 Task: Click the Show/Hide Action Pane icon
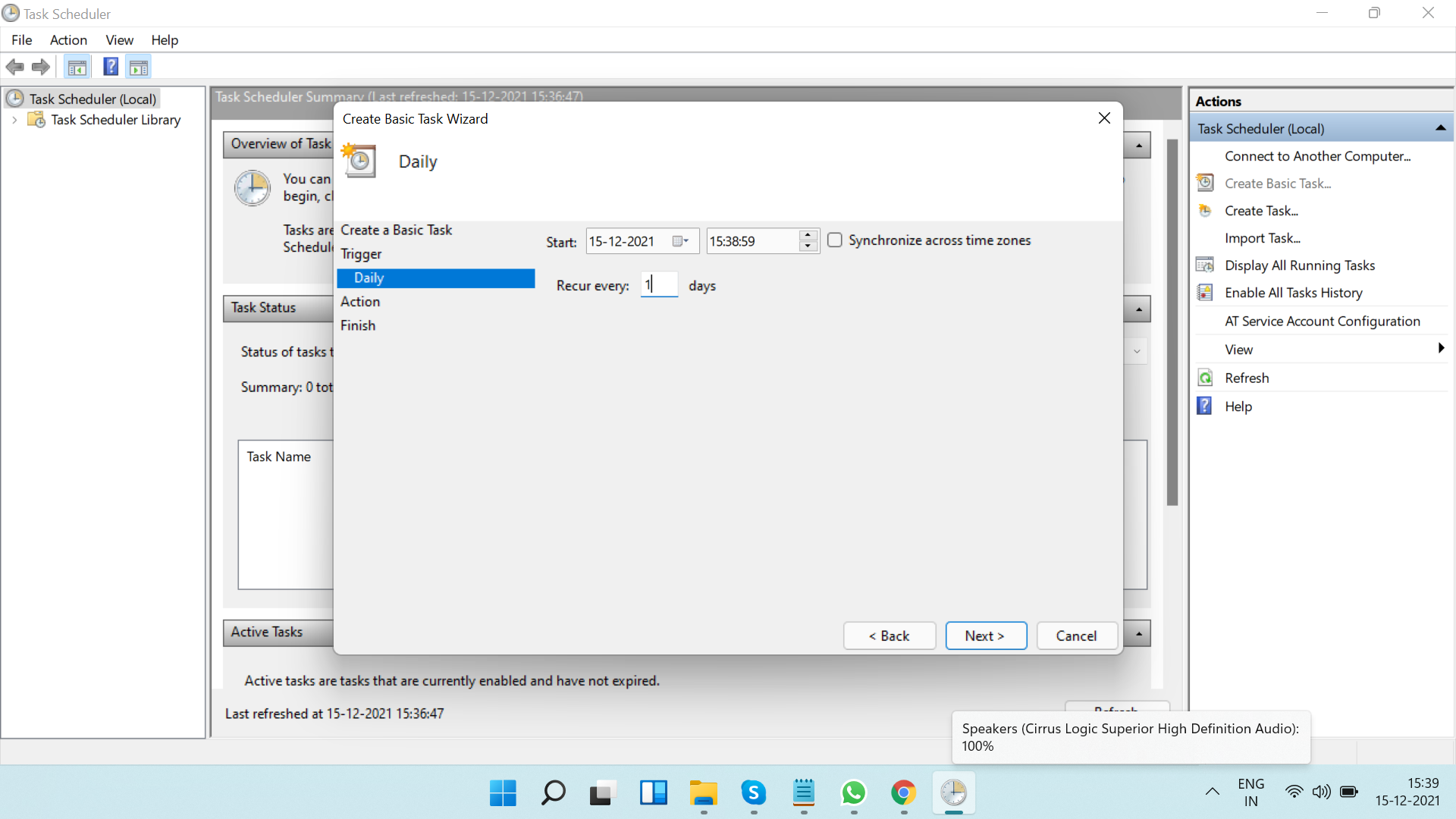(139, 67)
